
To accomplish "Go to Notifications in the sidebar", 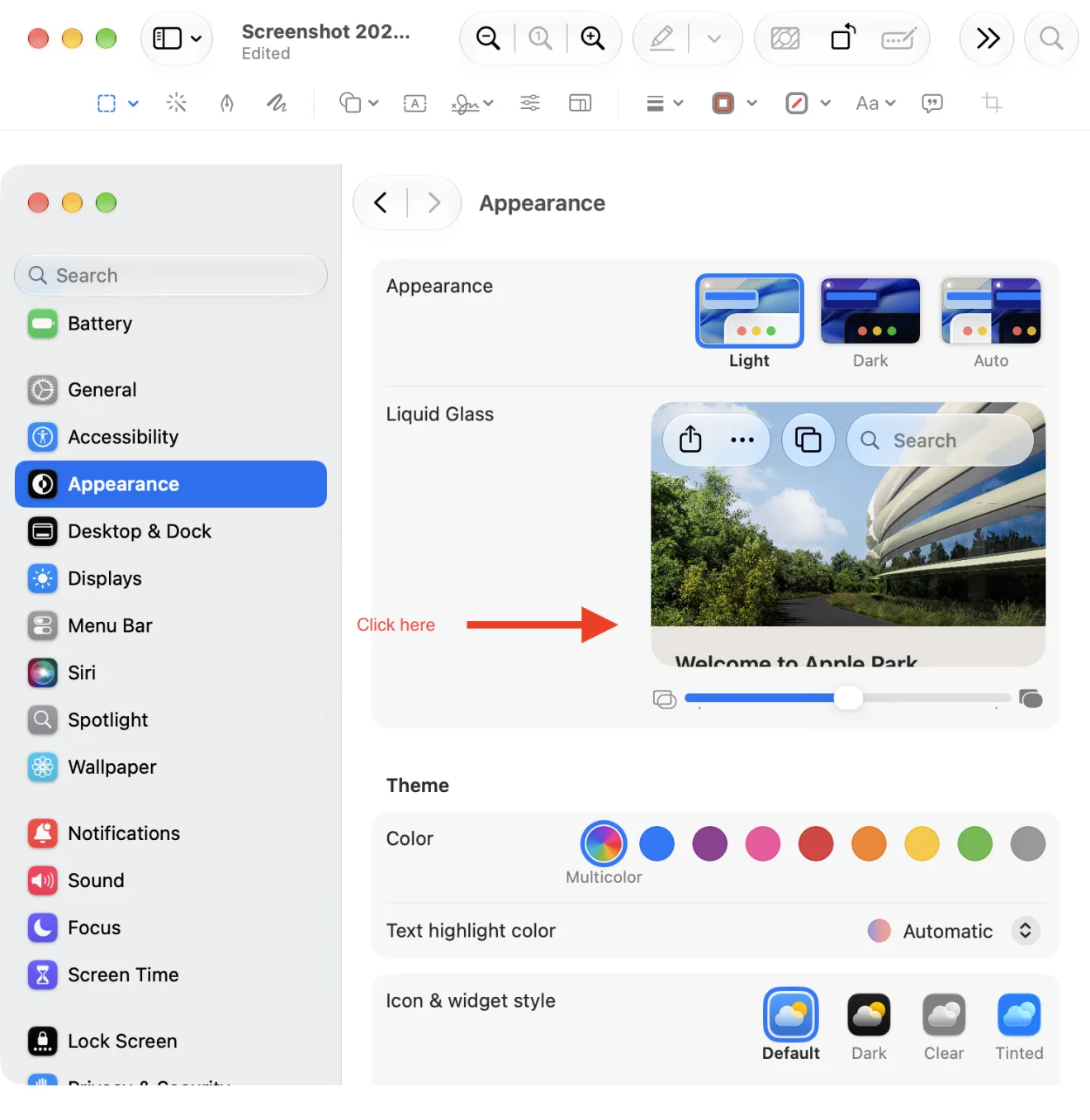I will (171, 833).
